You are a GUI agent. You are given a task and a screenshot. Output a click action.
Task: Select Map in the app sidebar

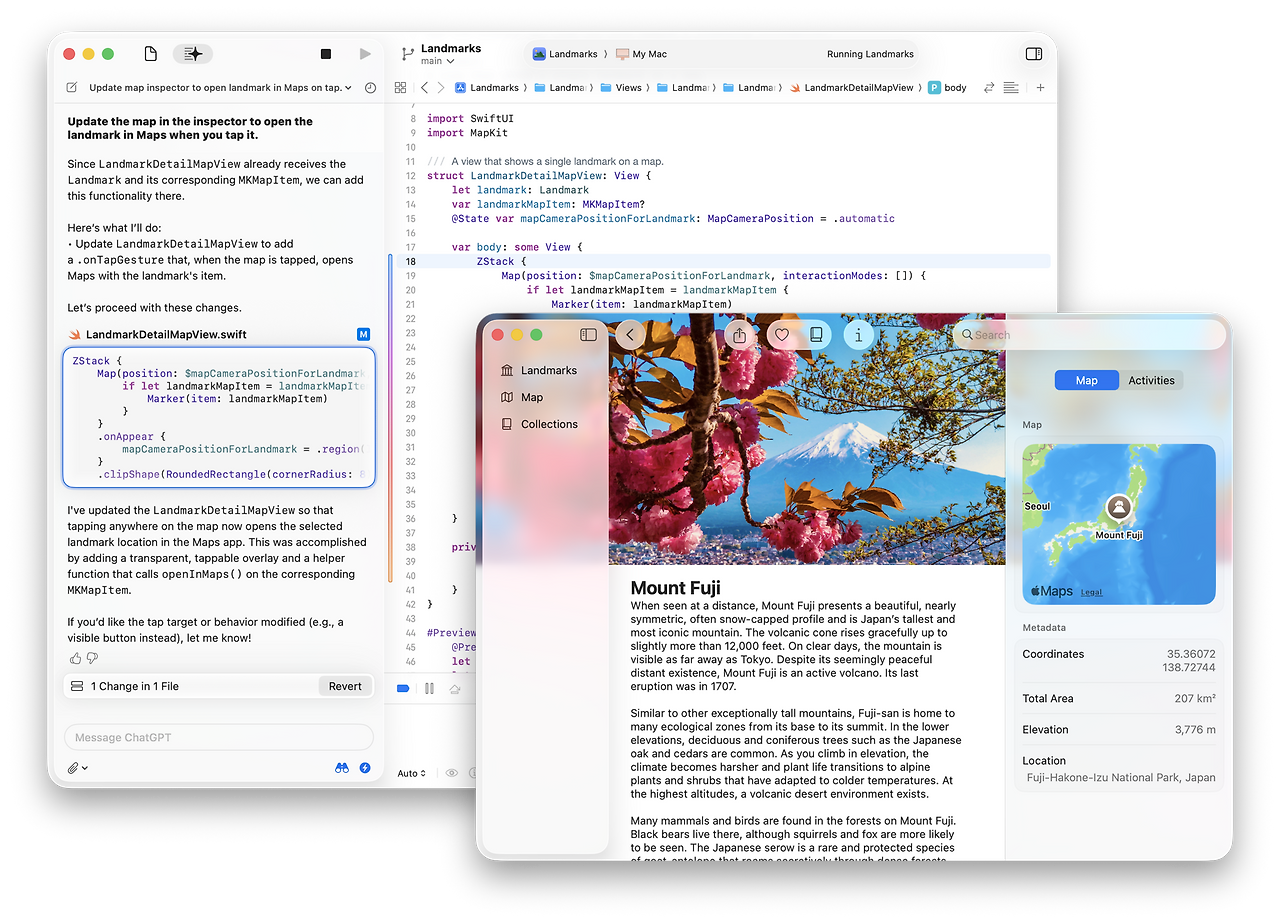coord(521,397)
